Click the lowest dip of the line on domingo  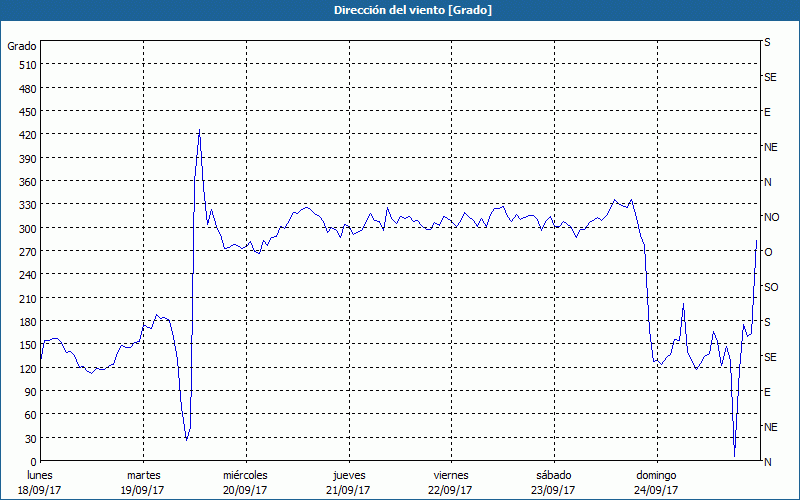pos(734,456)
